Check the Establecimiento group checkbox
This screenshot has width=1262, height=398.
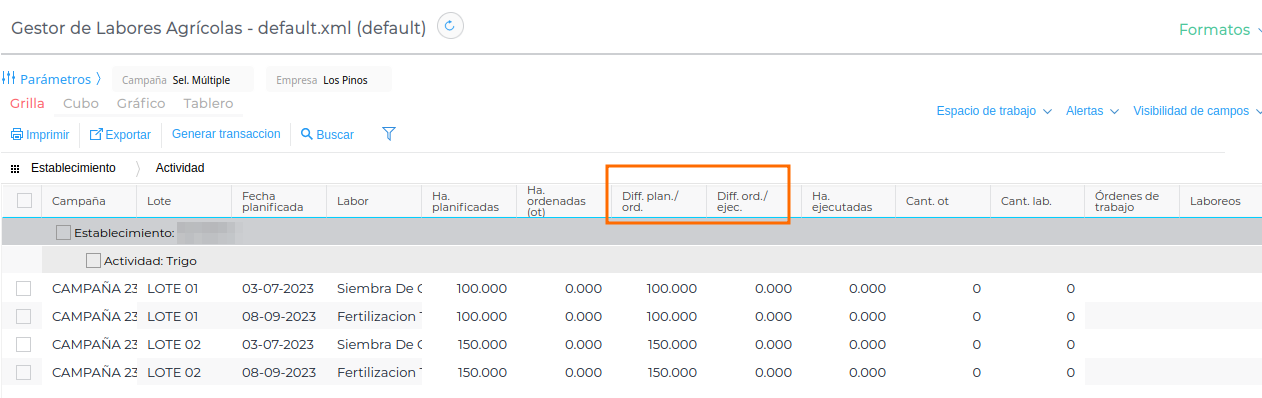63,233
